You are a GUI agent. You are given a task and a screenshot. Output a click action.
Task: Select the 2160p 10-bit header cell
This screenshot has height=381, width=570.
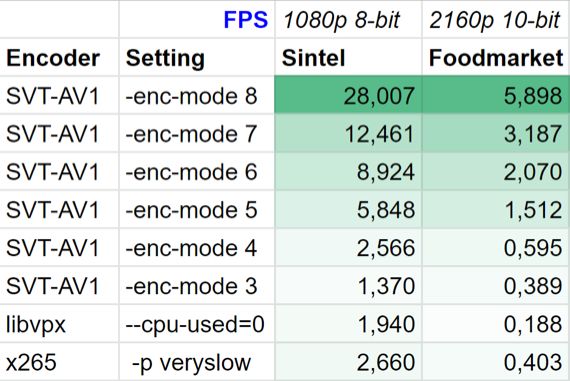click(496, 19)
